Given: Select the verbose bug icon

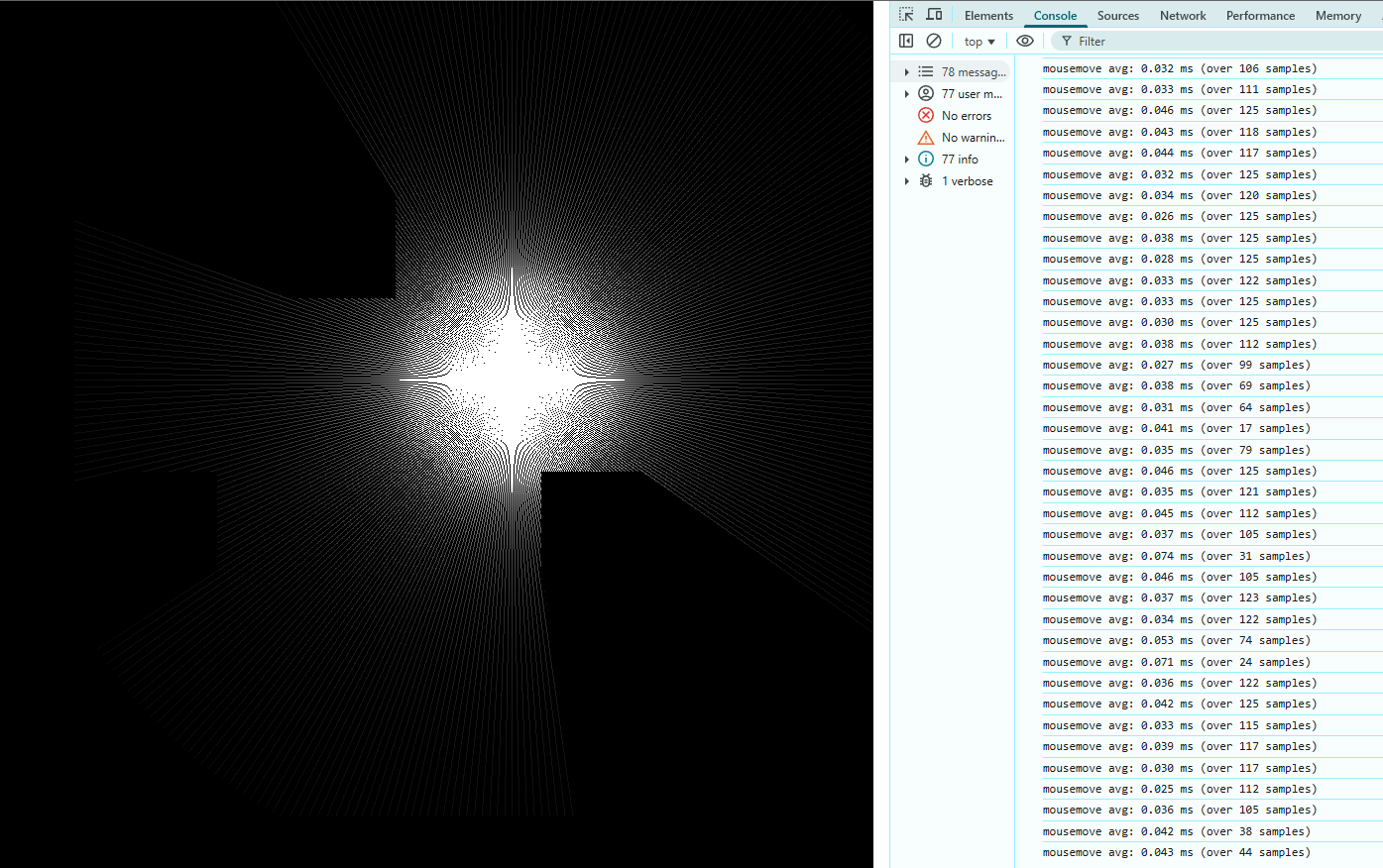Looking at the screenshot, I should pos(925,180).
